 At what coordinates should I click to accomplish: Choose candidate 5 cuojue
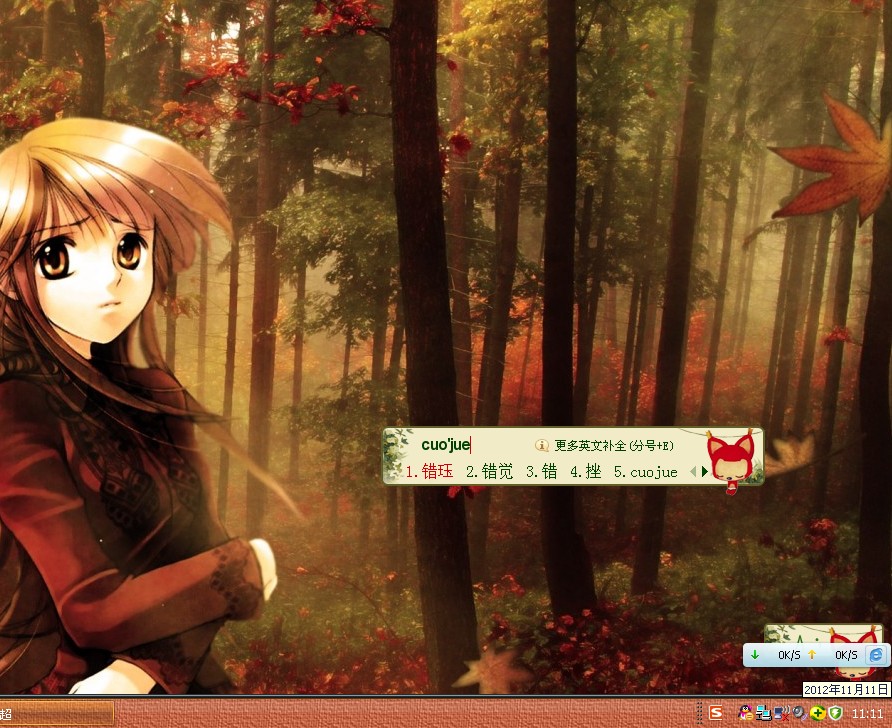[x=646, y=472]
